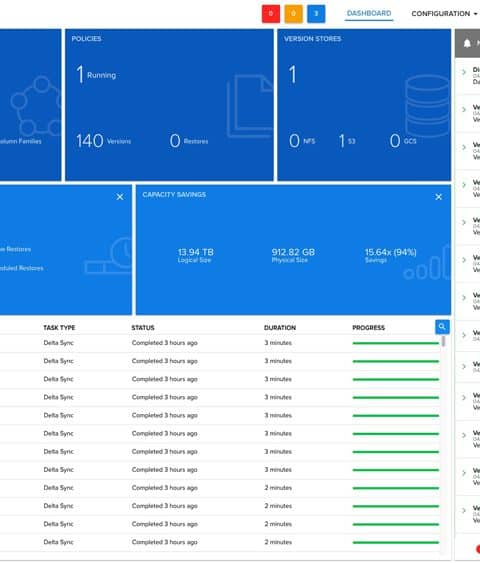Click the '140 Versions' count
480x563 pixels.
coord(103,141)
